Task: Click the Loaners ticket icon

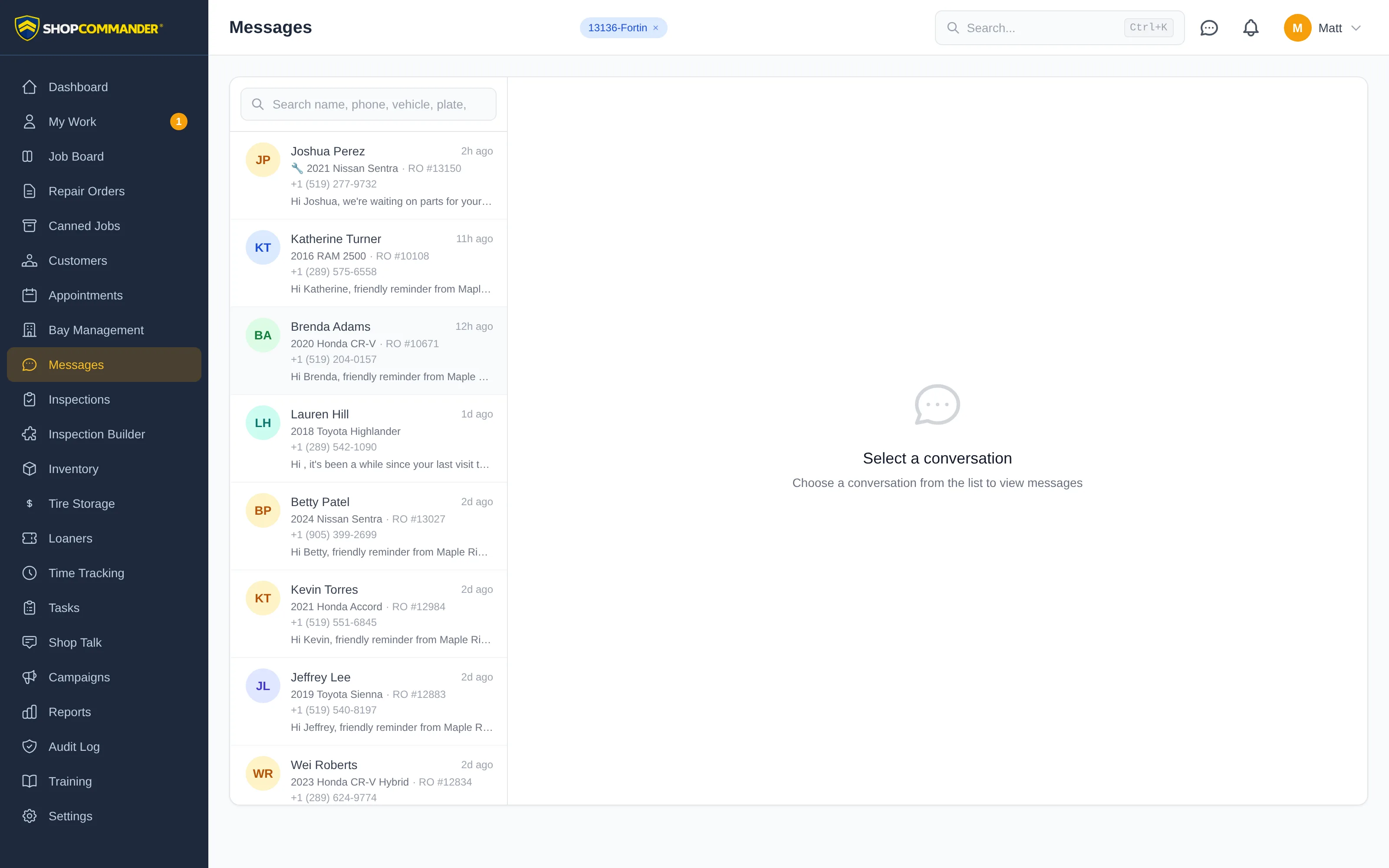Action: coord(29,539)
